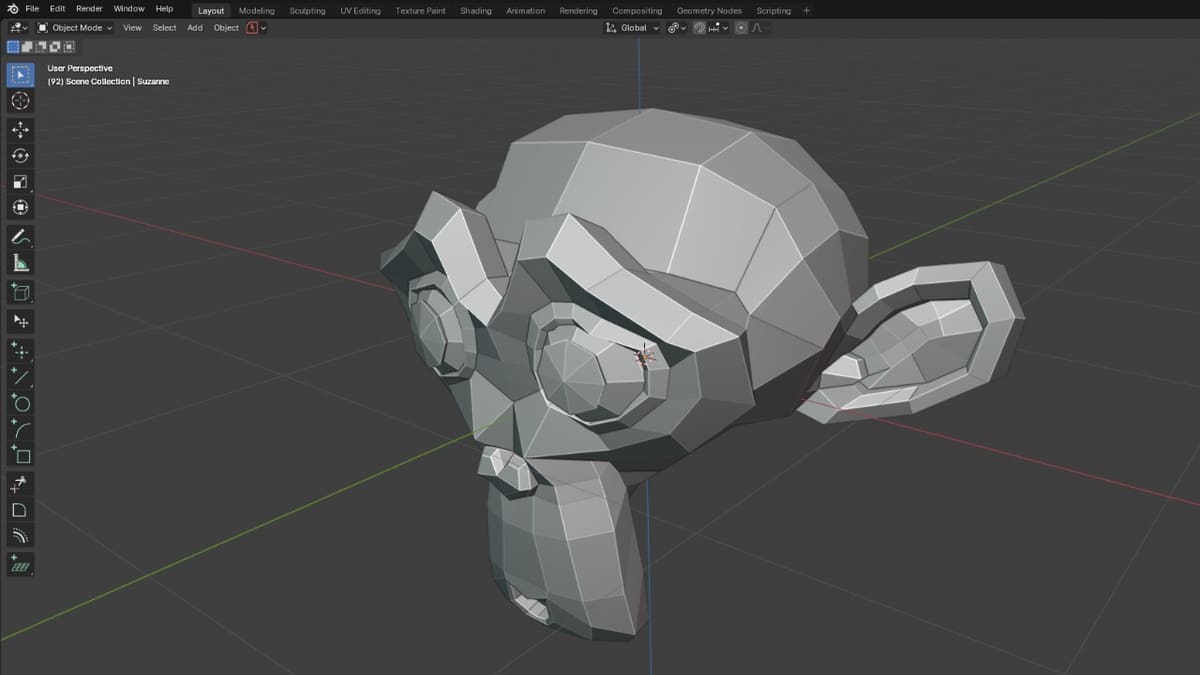Switch to the Sculpting workspace tab

coord(307,10)
